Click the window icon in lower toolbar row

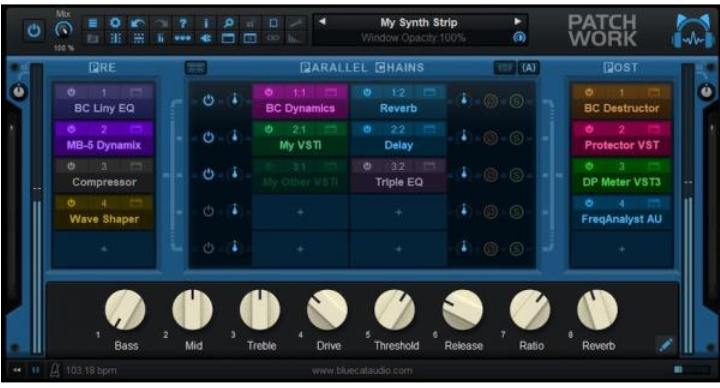[228, 38]
